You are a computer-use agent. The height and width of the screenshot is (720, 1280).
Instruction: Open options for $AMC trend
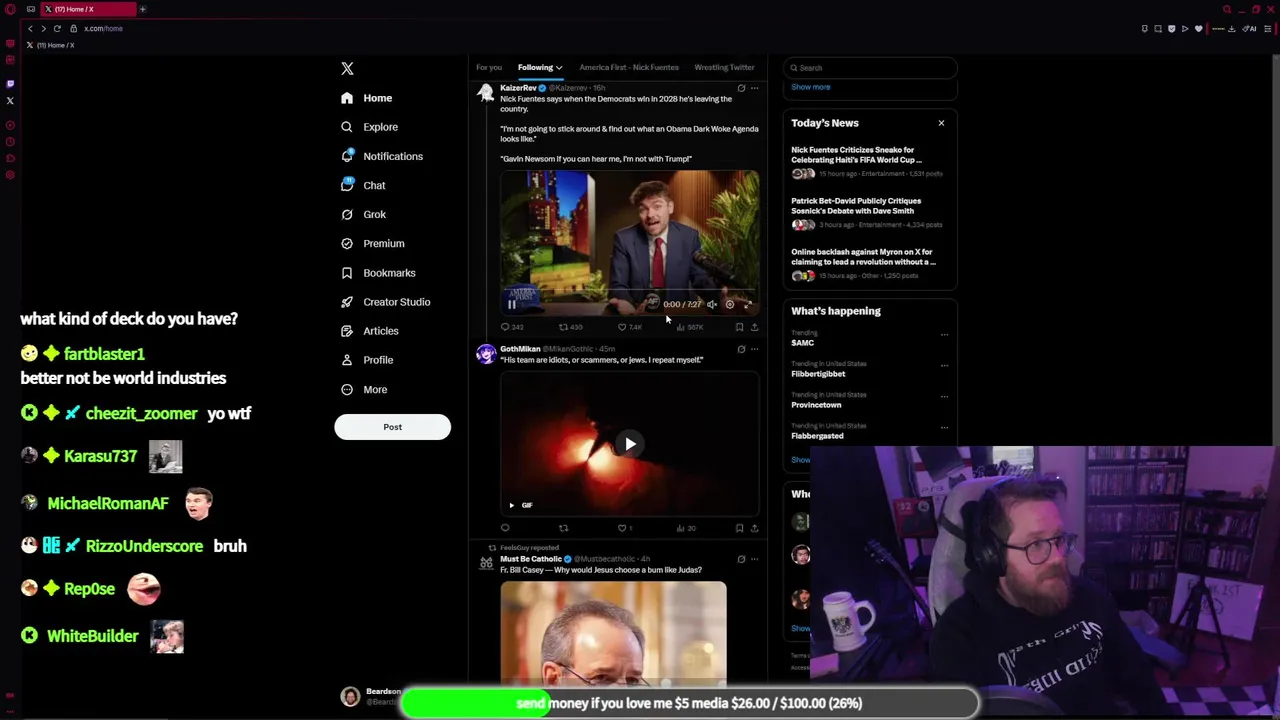[944, 335]
